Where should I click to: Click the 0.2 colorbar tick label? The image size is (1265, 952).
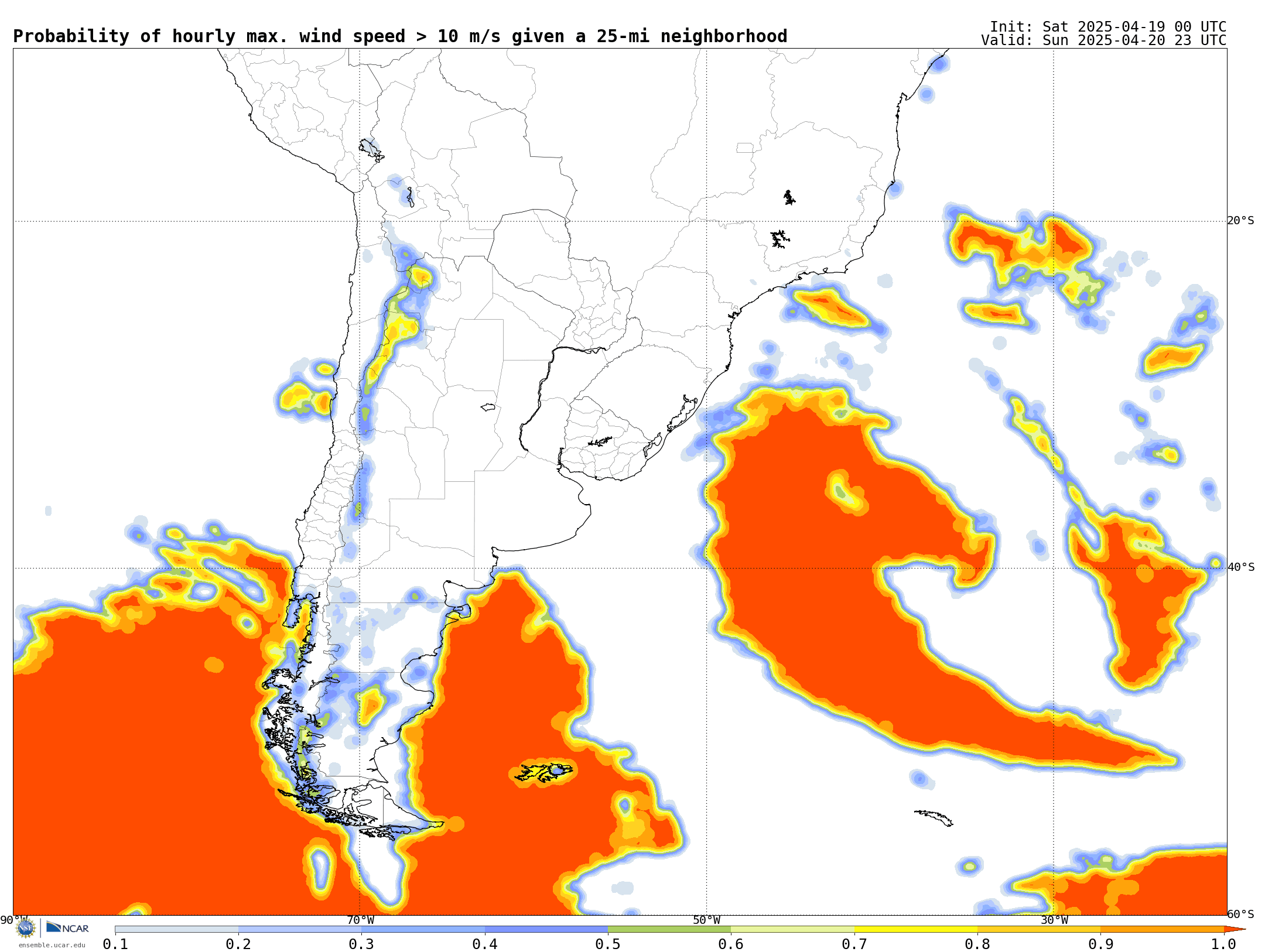238,944
